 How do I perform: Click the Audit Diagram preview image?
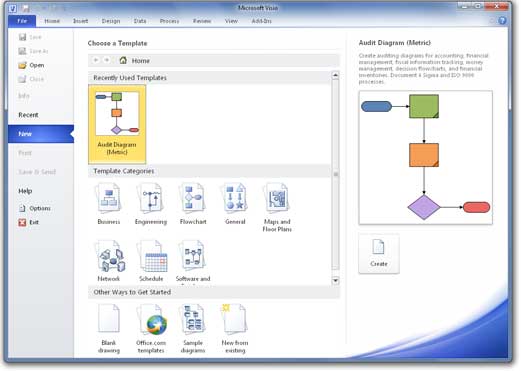(426, 157)
